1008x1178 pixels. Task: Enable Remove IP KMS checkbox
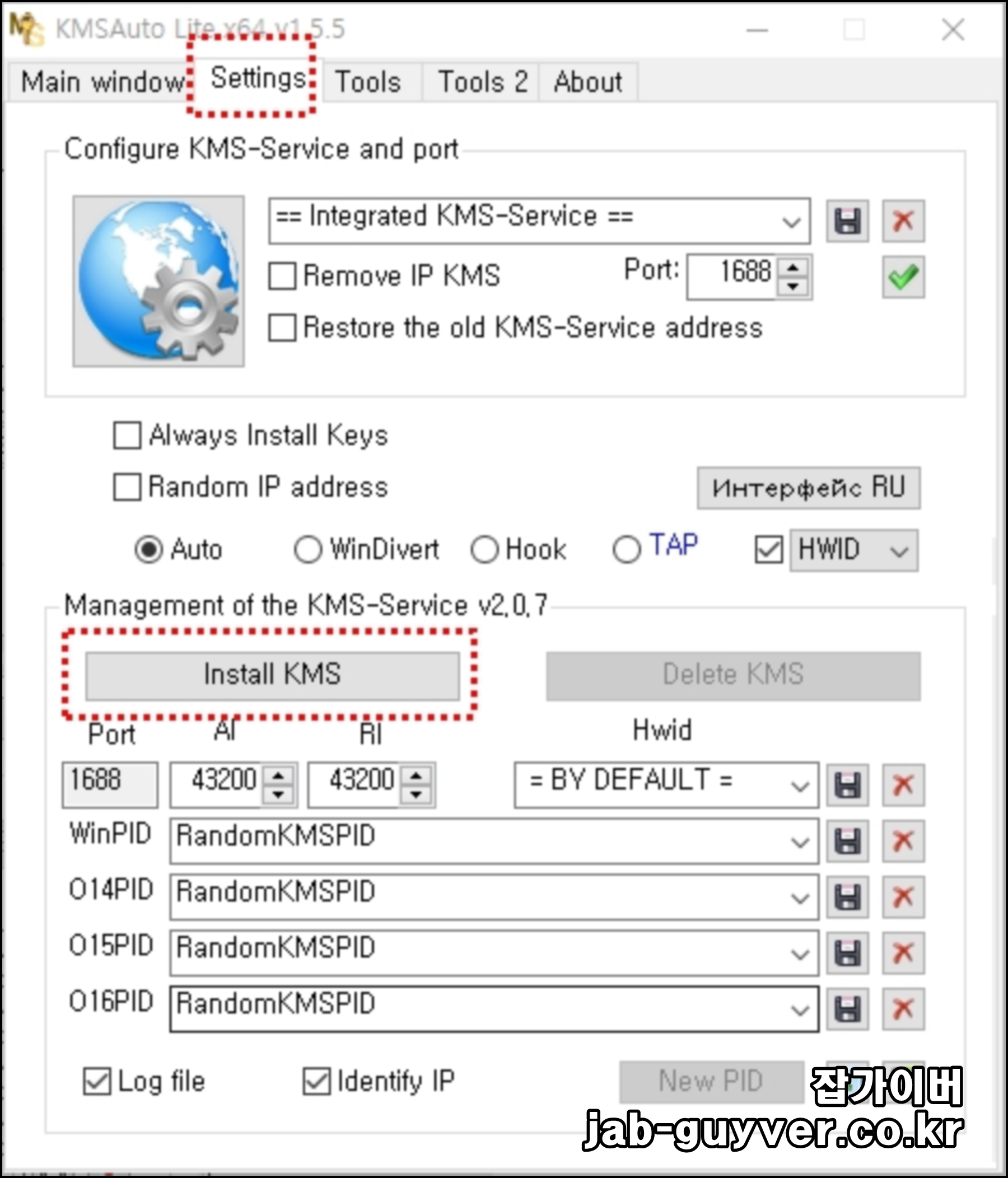click(x=283, y=277)
